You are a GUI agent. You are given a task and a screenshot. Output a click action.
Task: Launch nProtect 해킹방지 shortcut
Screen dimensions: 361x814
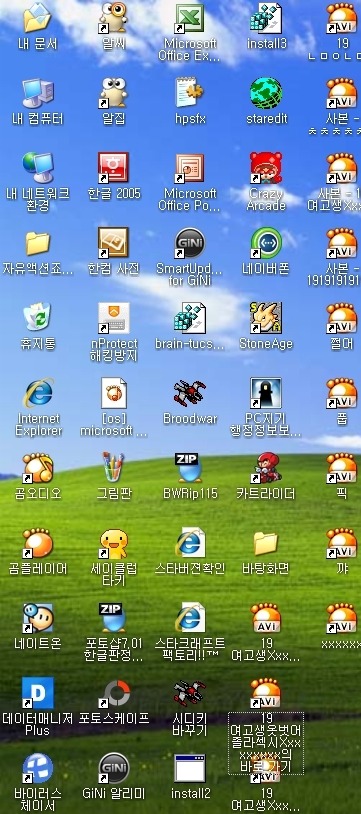[x=113, y=318]
